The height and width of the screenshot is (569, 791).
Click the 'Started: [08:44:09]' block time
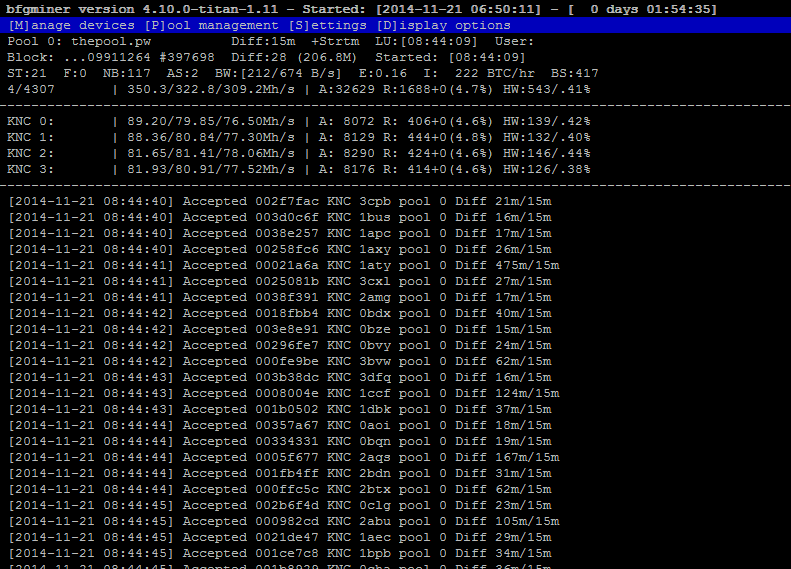[450, 58]
